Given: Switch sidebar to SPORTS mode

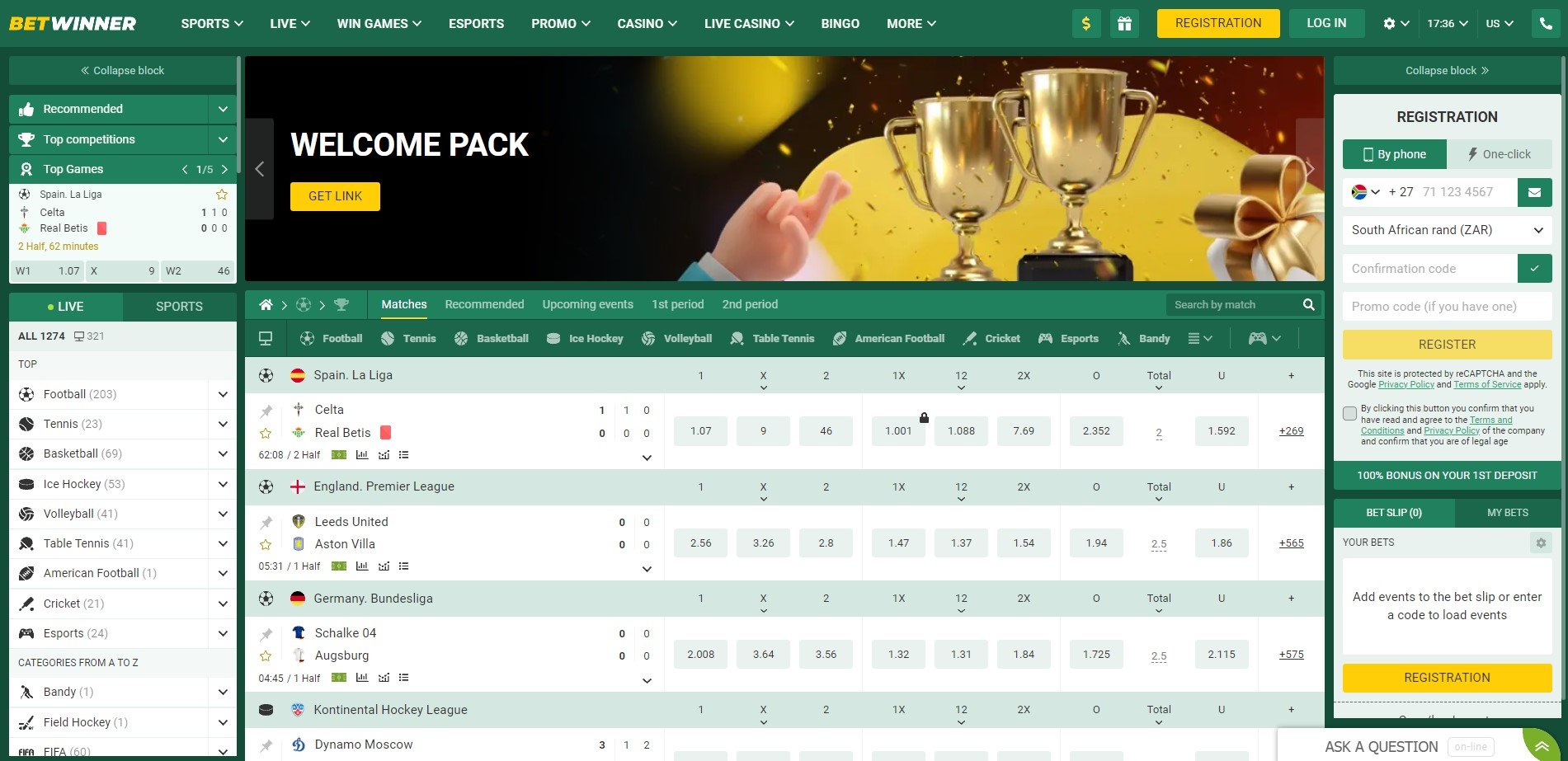Looking at the screenshot, I should pyautogui.click(x=179, y=307).
